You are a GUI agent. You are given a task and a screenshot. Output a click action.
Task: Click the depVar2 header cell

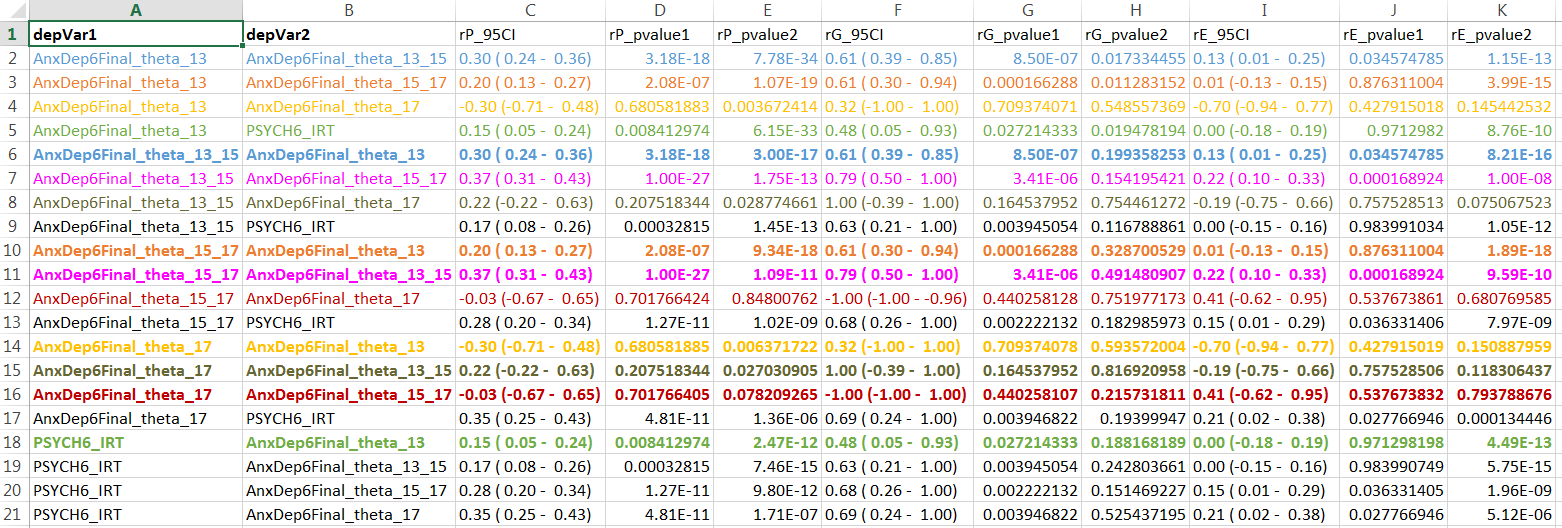point(347,35)
